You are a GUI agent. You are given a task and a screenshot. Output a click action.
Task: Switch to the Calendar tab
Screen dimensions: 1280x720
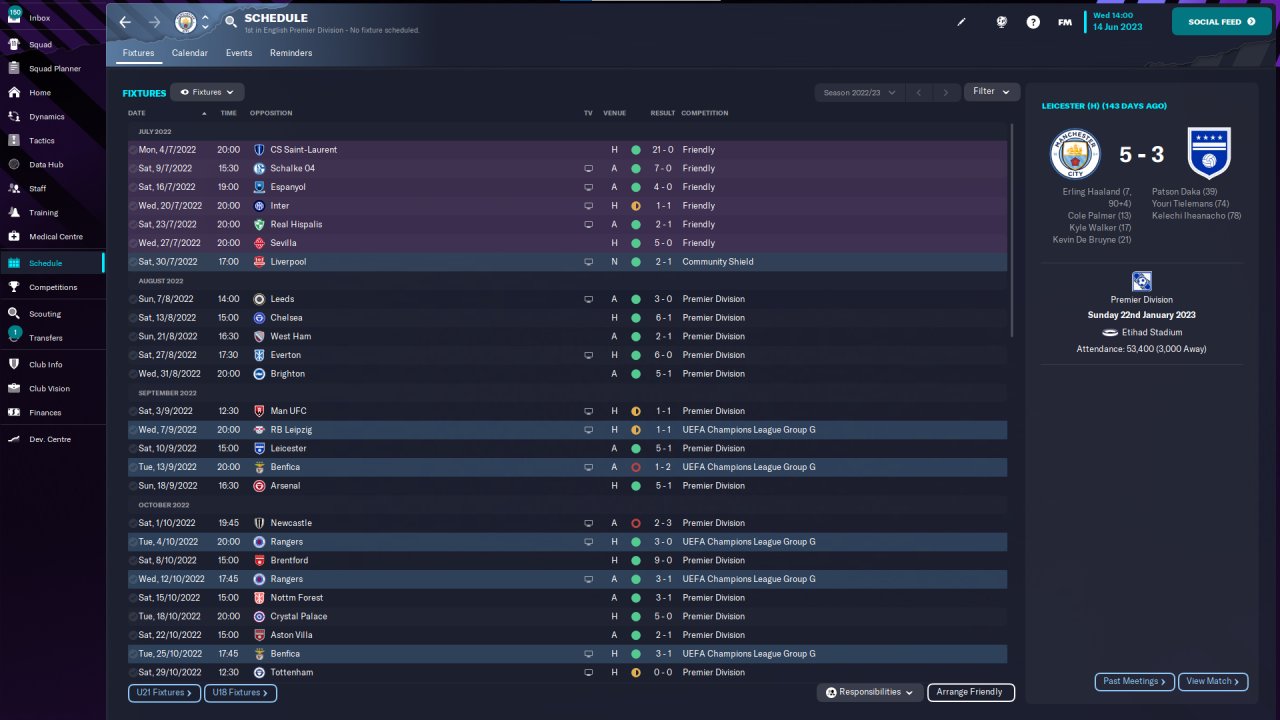pyautogui.click(x=190, y=53)
